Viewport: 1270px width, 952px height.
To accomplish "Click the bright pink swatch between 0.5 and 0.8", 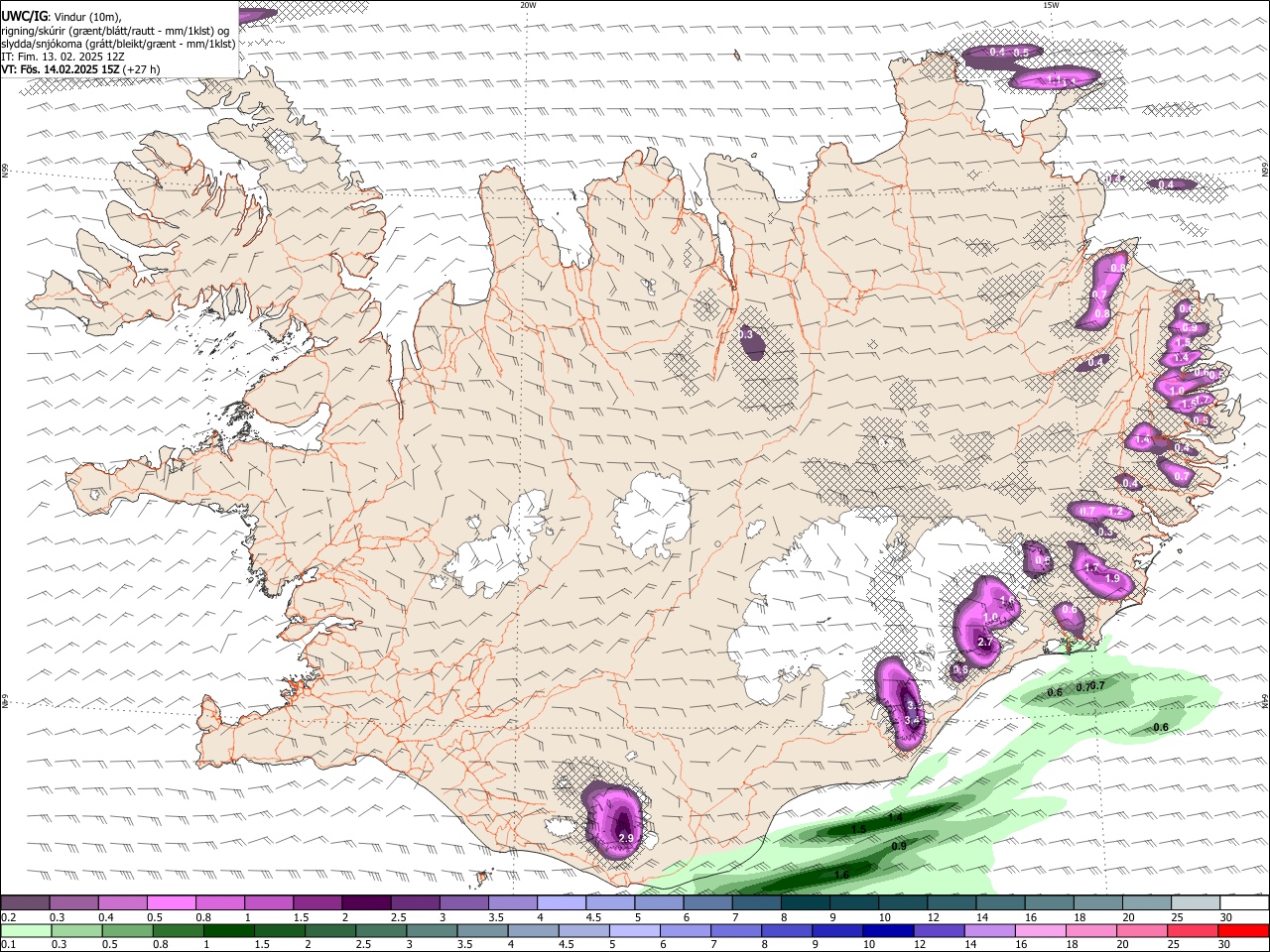I will (x=172, y=902).
